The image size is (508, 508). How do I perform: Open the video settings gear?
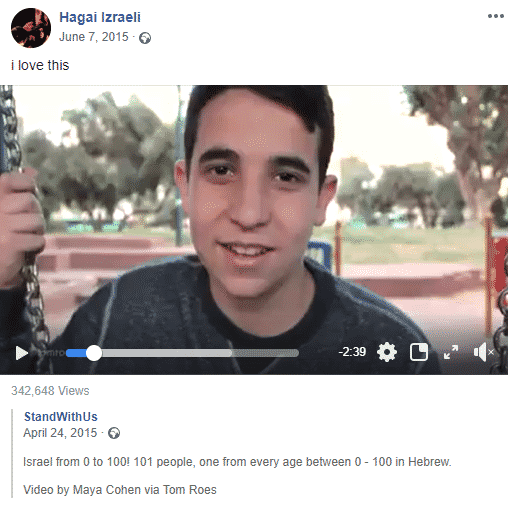tap(387, 352)
